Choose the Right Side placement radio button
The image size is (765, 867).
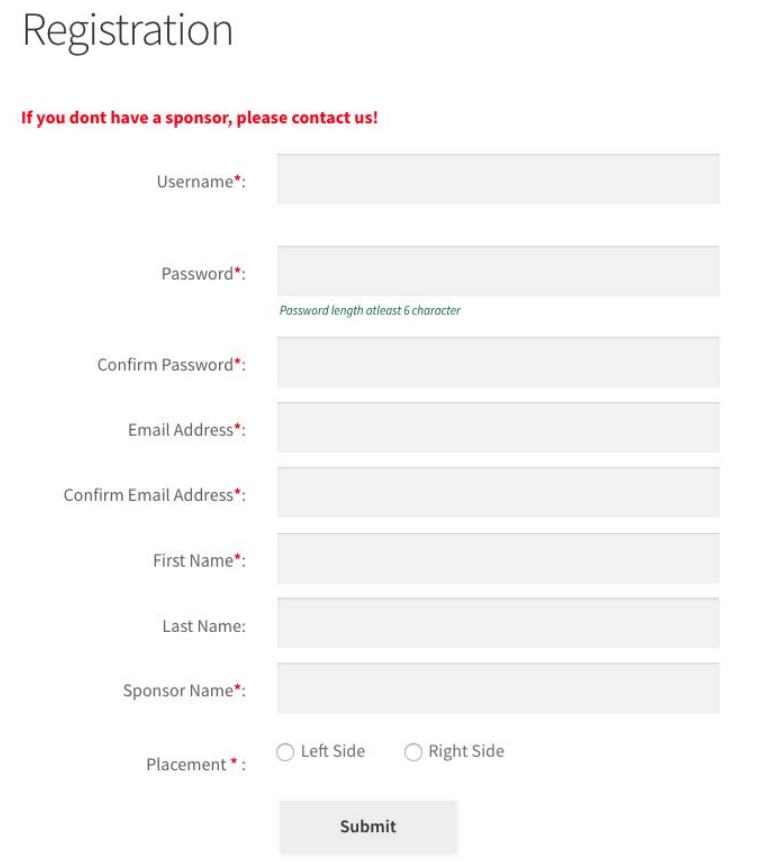tap(413, 752)
